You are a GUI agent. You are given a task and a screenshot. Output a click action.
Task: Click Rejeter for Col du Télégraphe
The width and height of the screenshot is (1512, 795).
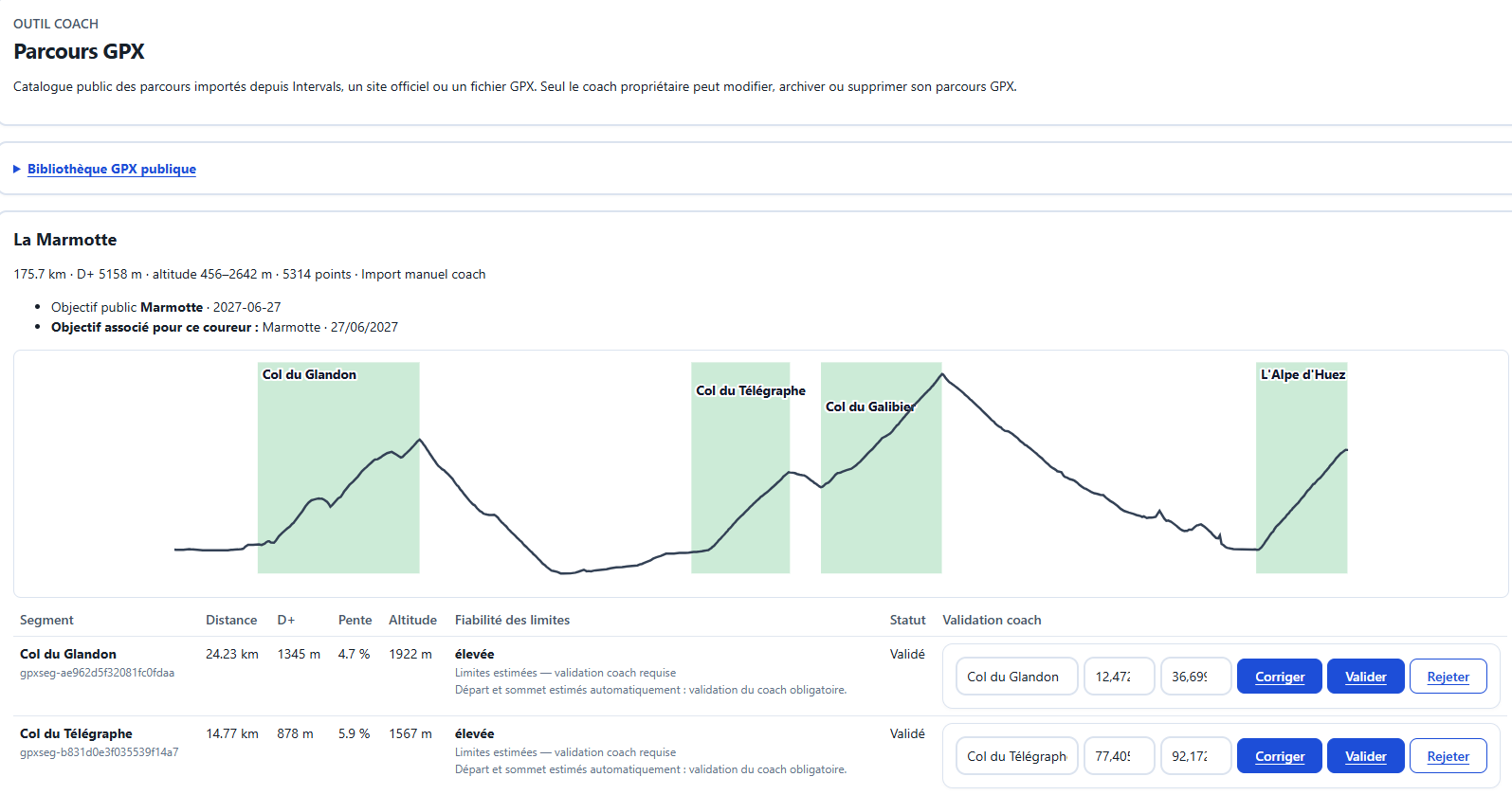pyautogui.click(x=1448, y=756)
